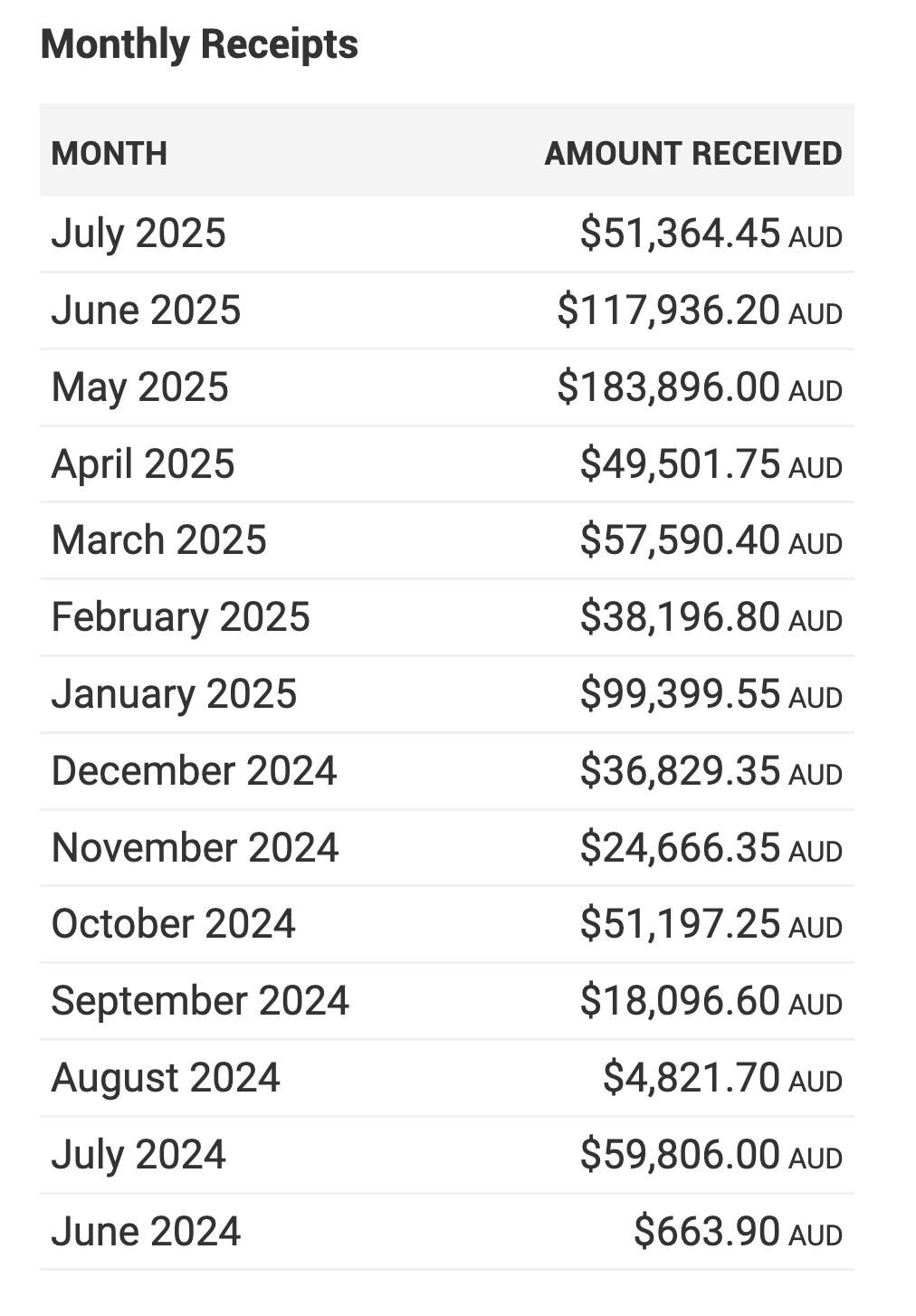Click the Monthly Receipts heading
Image resolution: width=916 pixels, height=1316 pixels.
(199, 44)
